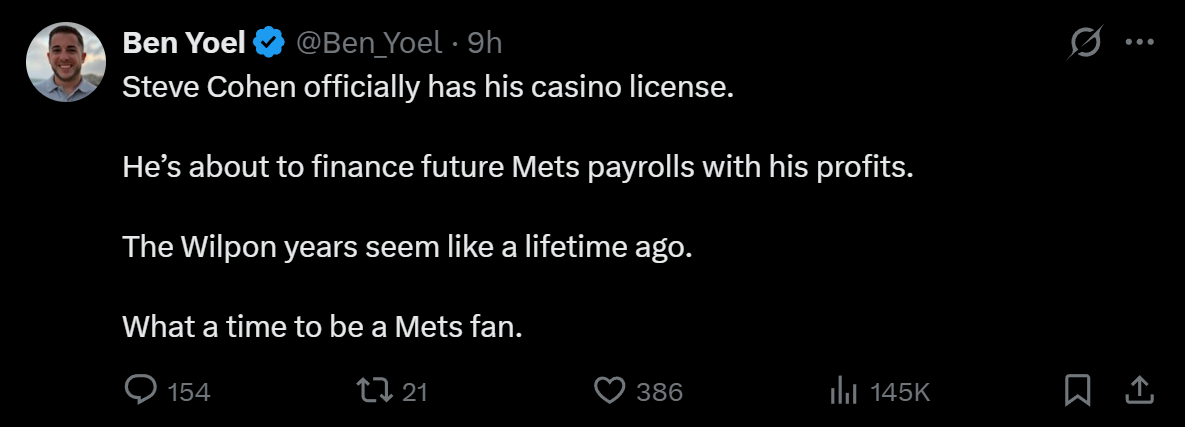Image resolution: width=1185 pixels, height=427 pixels.
Task: Click the Grok explain post icon
Action: [x=1085, y=42]
